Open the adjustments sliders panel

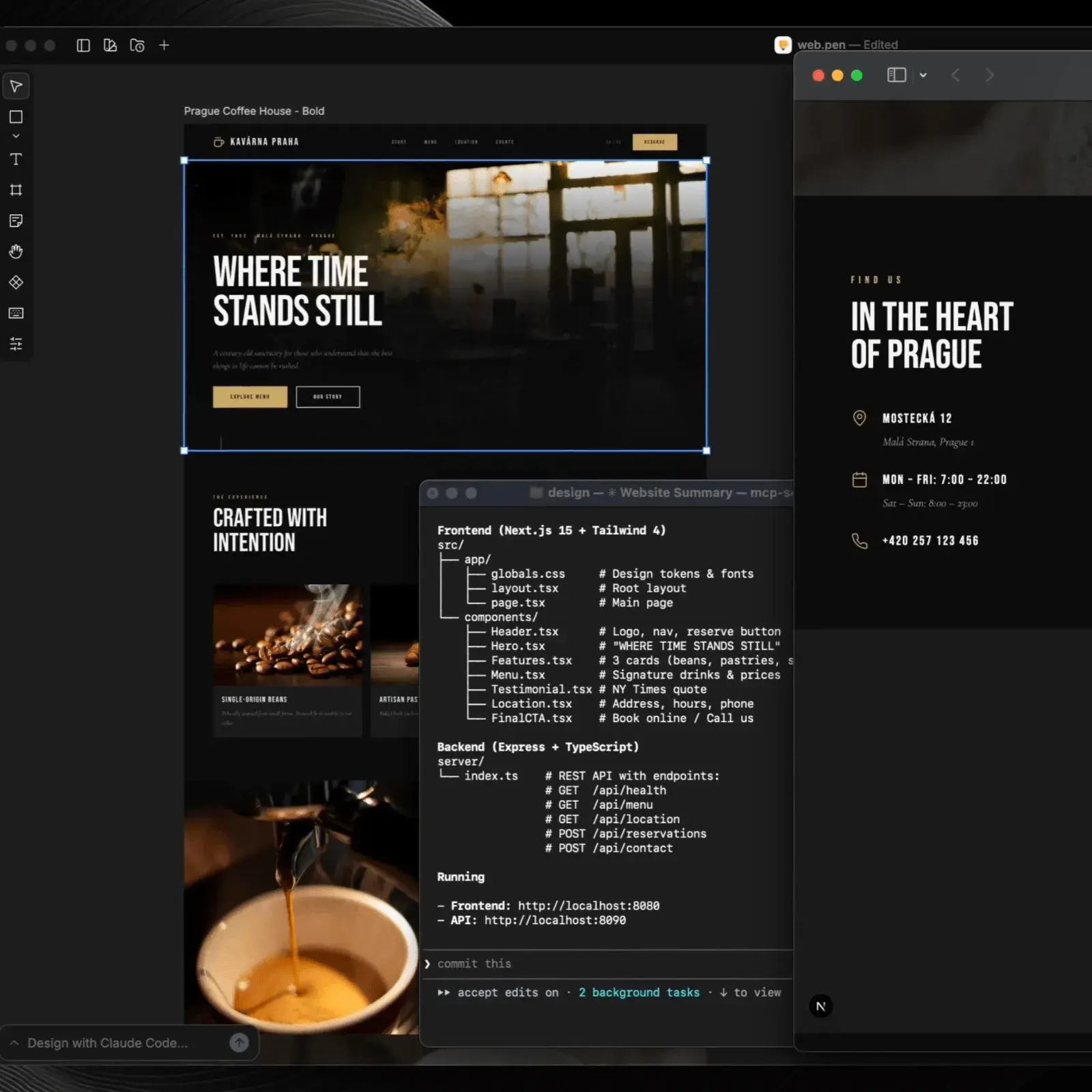pyautogui.click(x=16, y=344)
